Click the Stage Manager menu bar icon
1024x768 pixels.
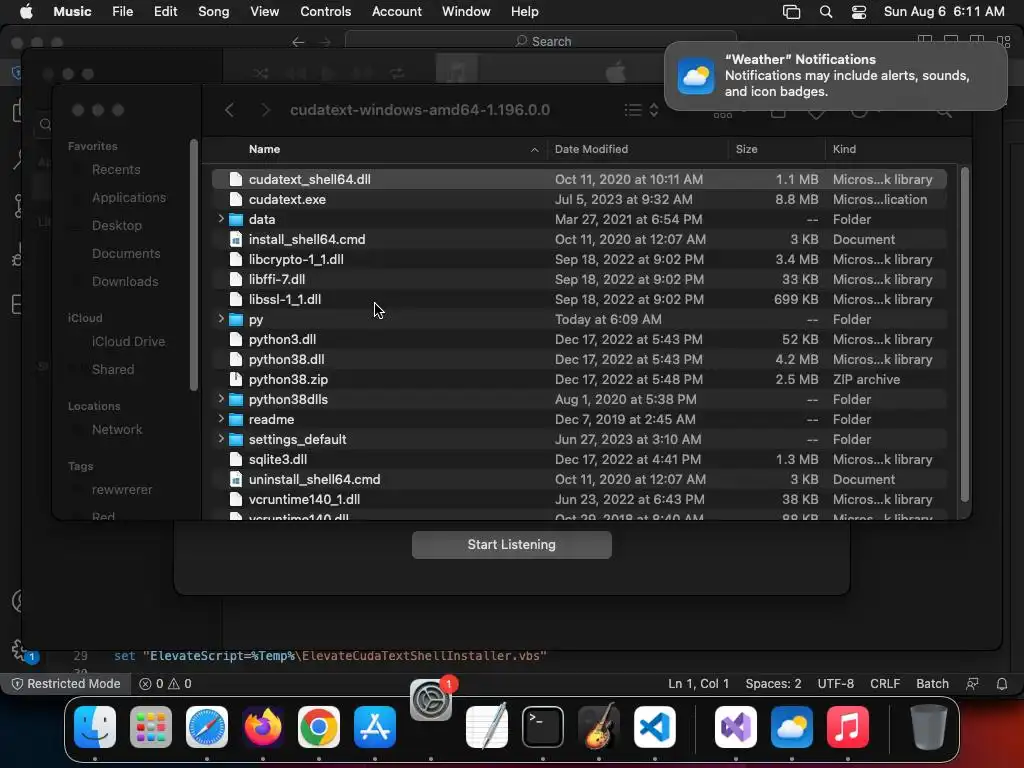pyautogui.click(x=792, y=12)
